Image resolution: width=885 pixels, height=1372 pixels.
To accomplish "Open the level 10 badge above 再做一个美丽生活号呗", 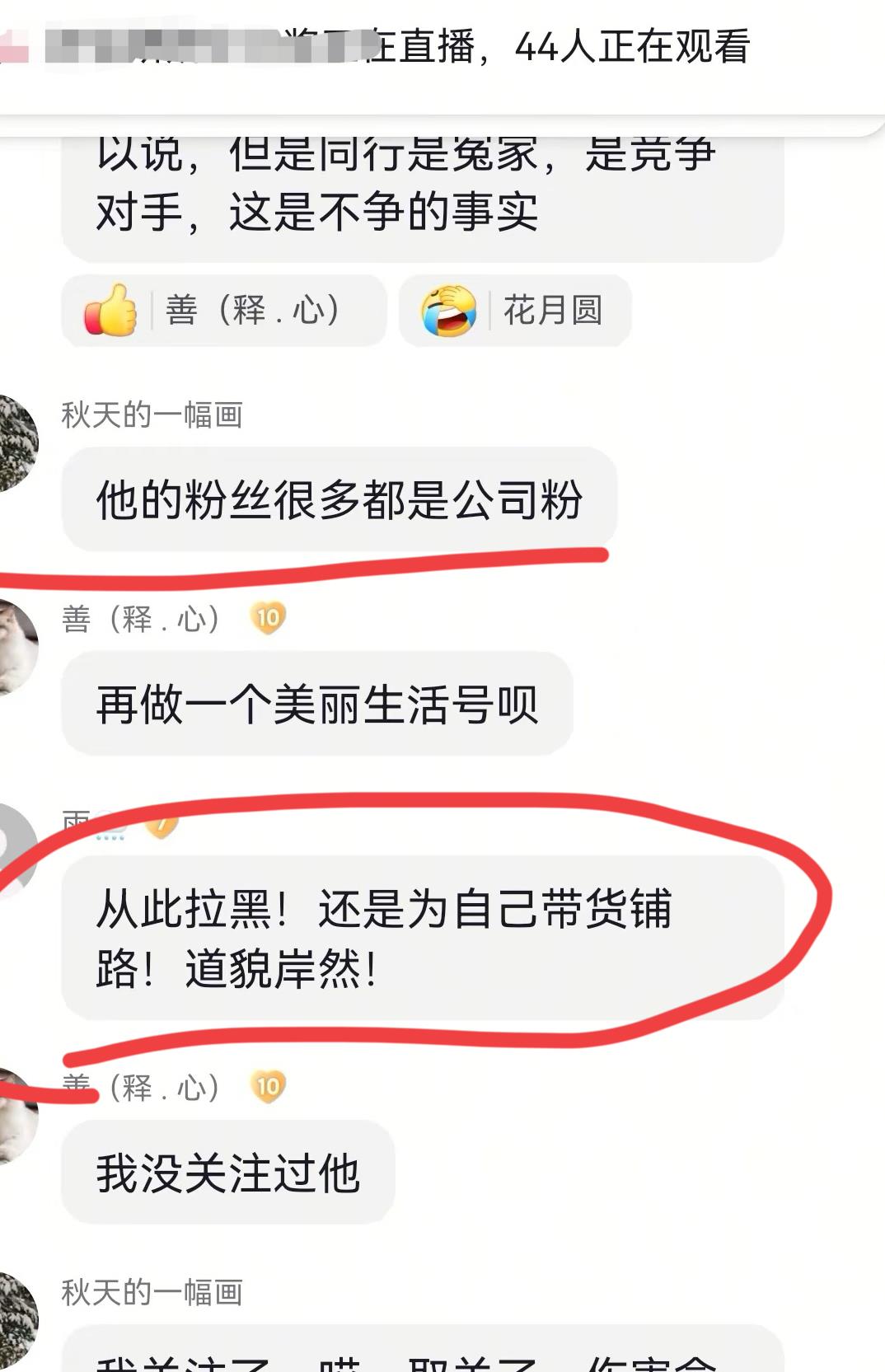I will [x=268, y=618].
